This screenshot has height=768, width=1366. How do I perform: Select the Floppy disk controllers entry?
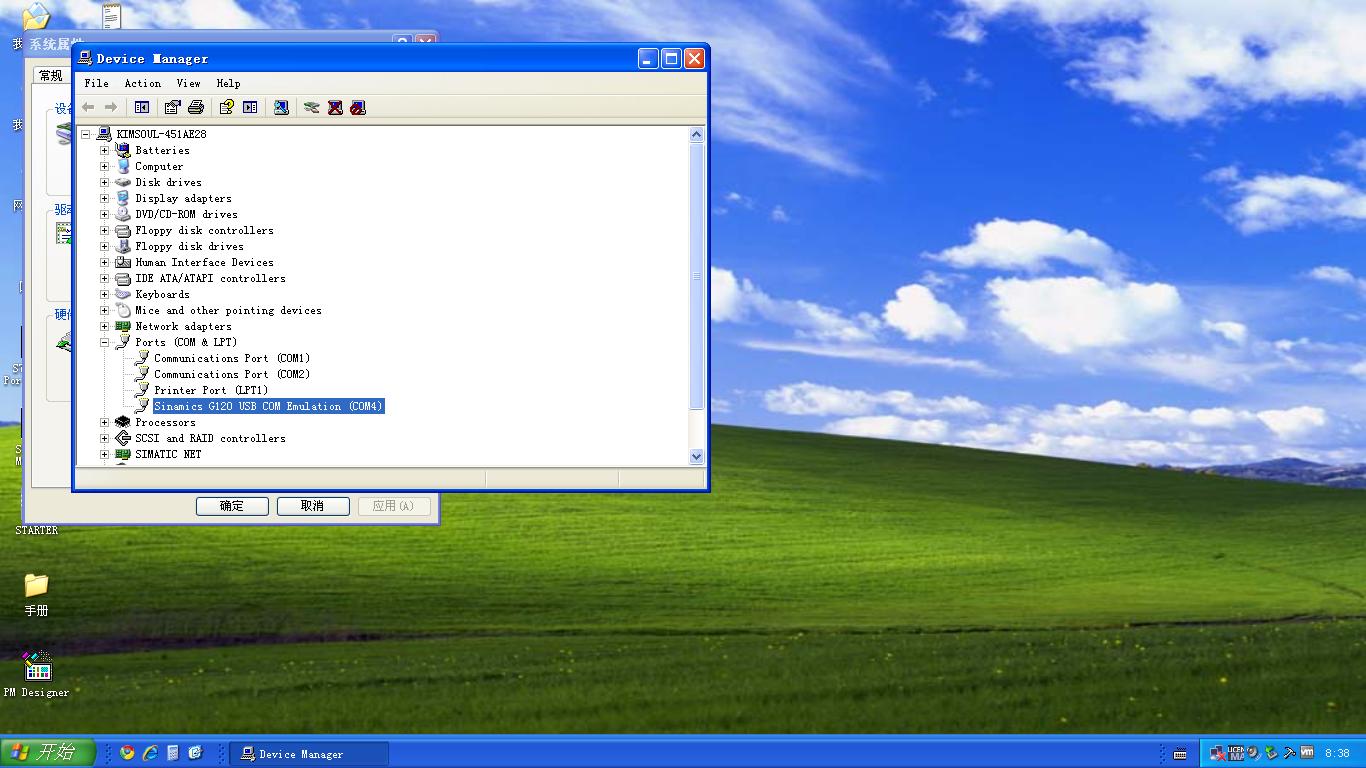pos(204,230)
